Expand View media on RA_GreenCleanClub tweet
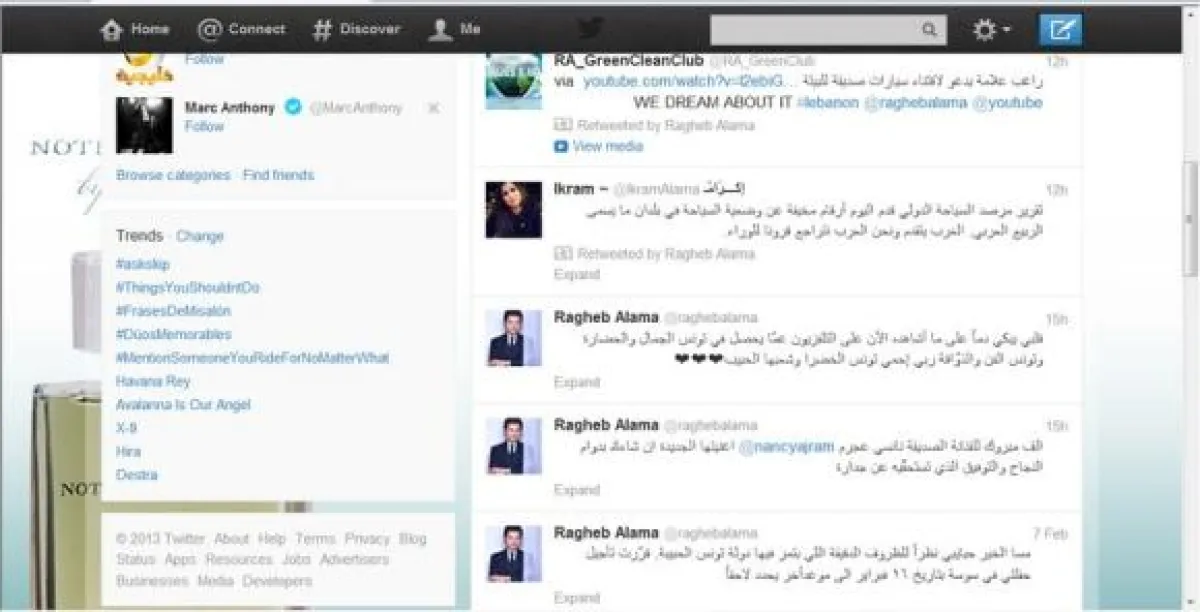Viewport: 1200px width, 612px height. [x=607, y=146]
